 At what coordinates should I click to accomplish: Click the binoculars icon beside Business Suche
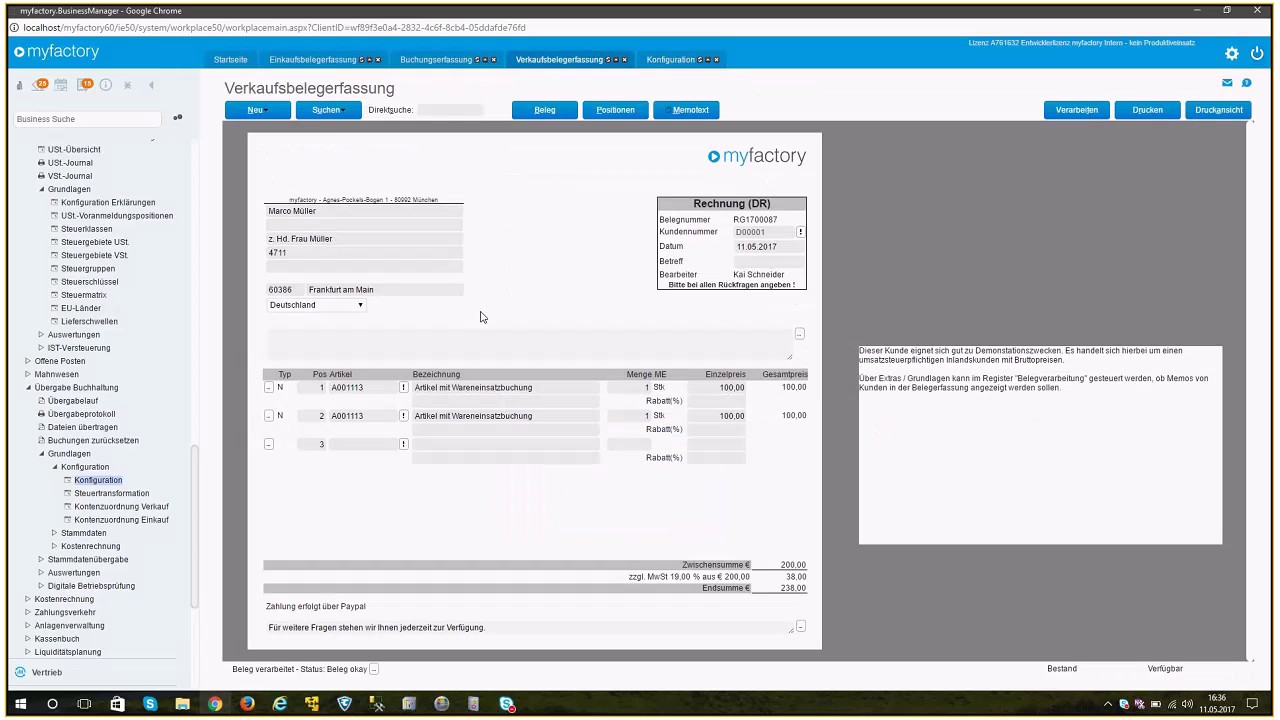coord(177,118)
